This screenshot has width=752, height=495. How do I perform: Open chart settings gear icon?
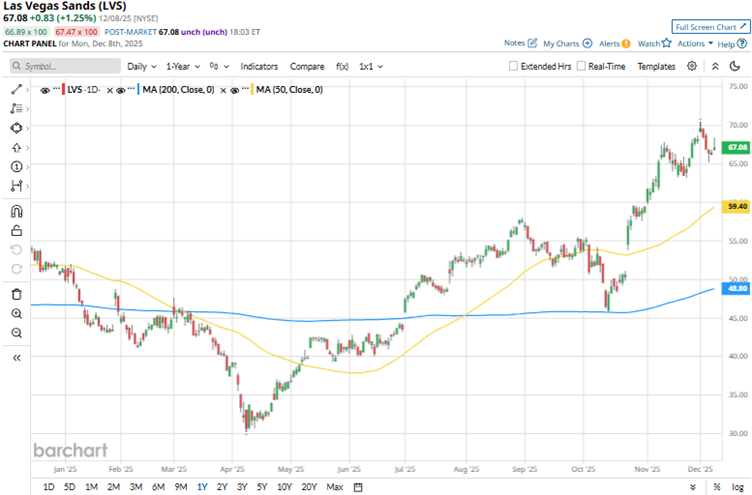coord(692,66)
